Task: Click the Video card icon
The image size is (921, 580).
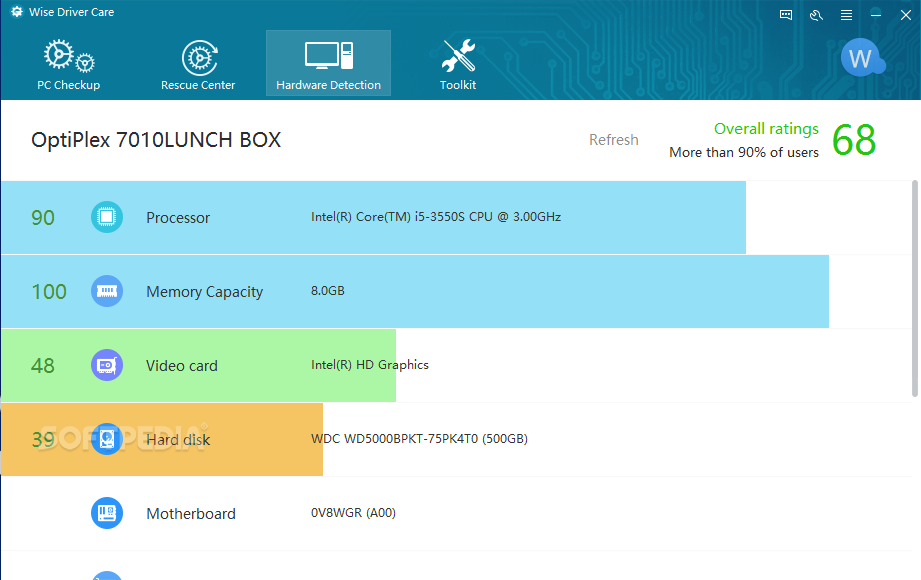Action: [x=107, y=365]
